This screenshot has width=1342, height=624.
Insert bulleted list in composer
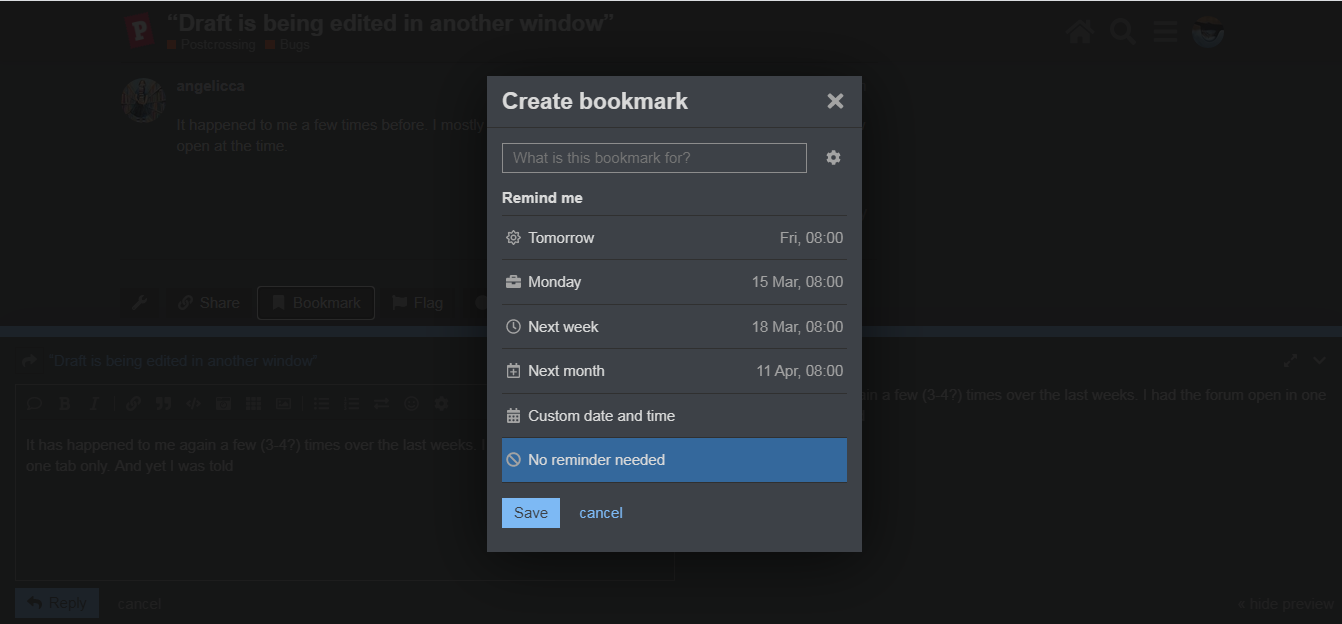[321, 404]
